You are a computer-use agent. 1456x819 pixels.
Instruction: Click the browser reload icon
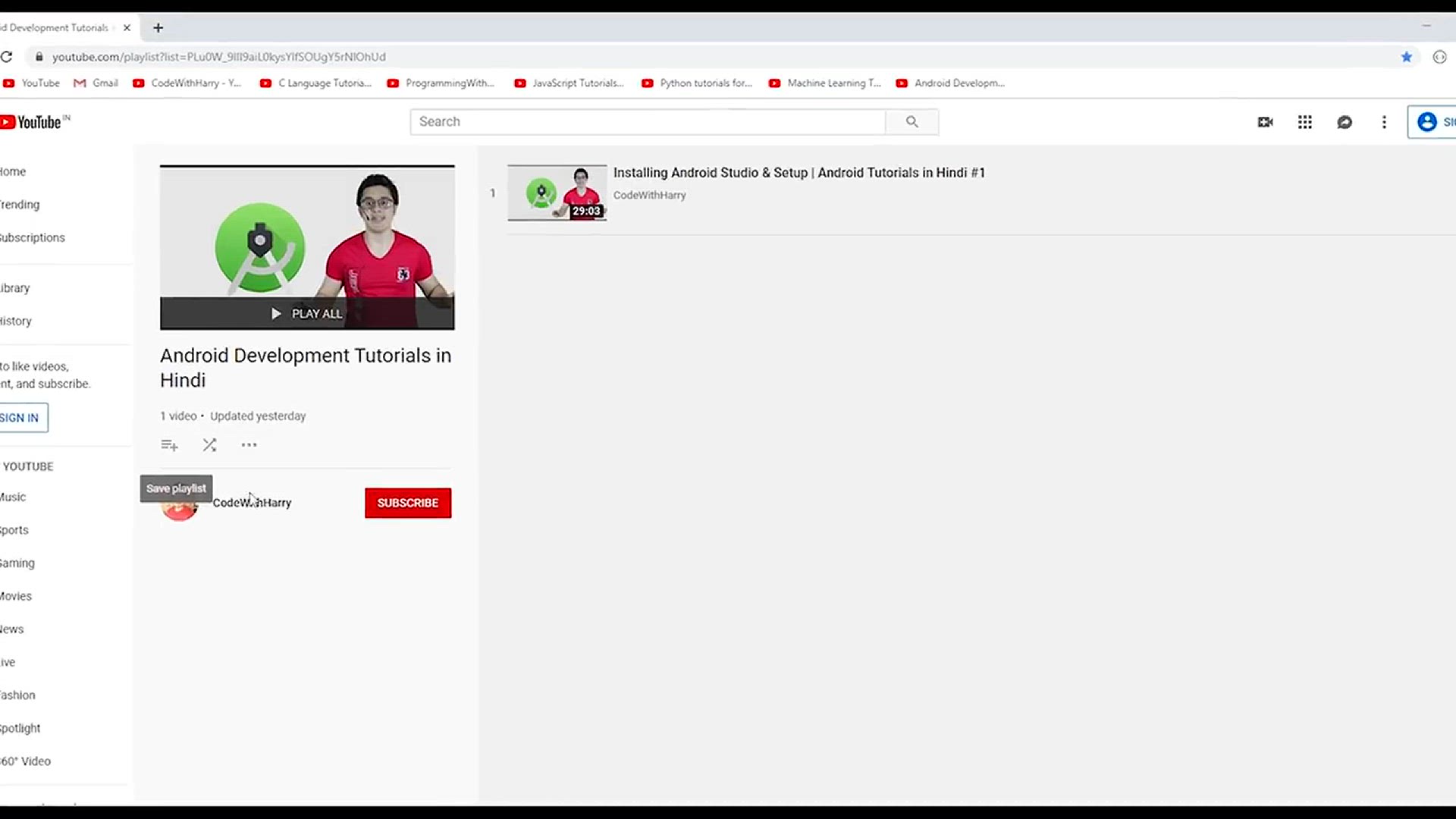pos(7,57)
